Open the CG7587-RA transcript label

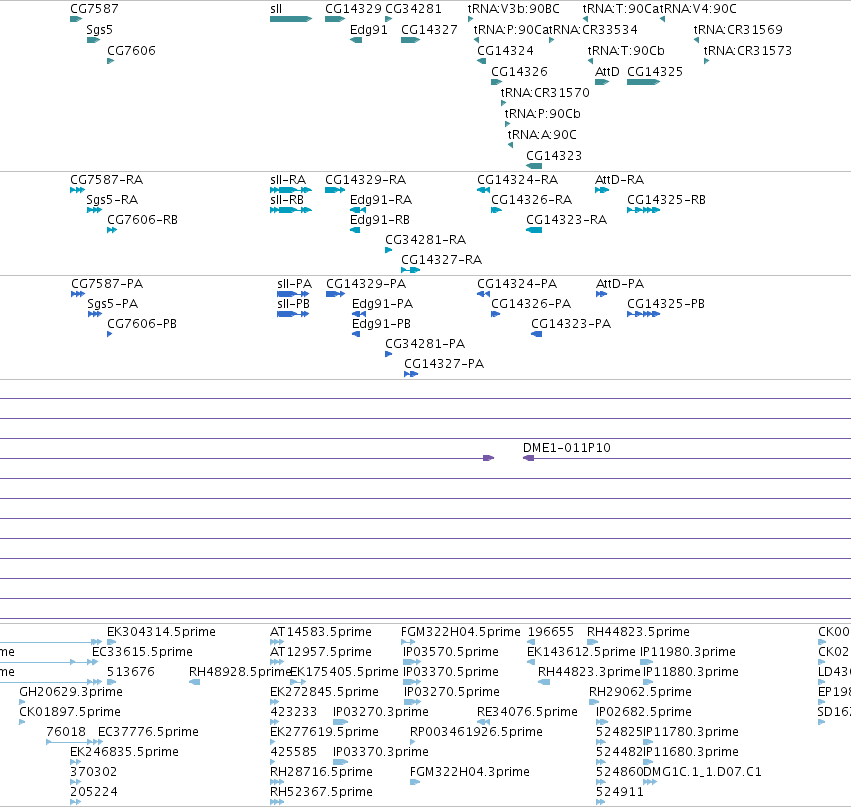106,180
